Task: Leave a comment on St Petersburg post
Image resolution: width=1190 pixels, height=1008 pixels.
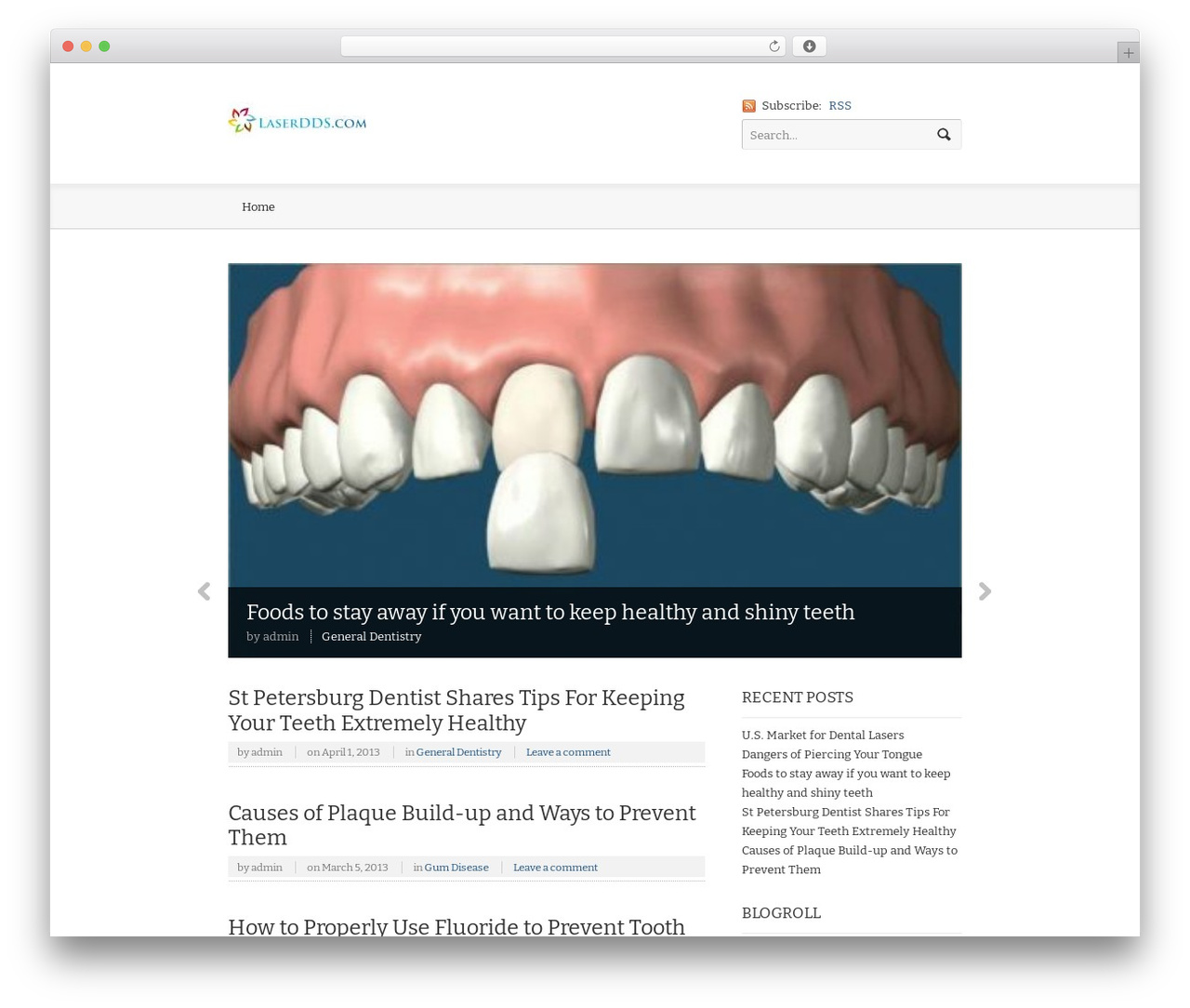Action: click(x=568, y=752)
